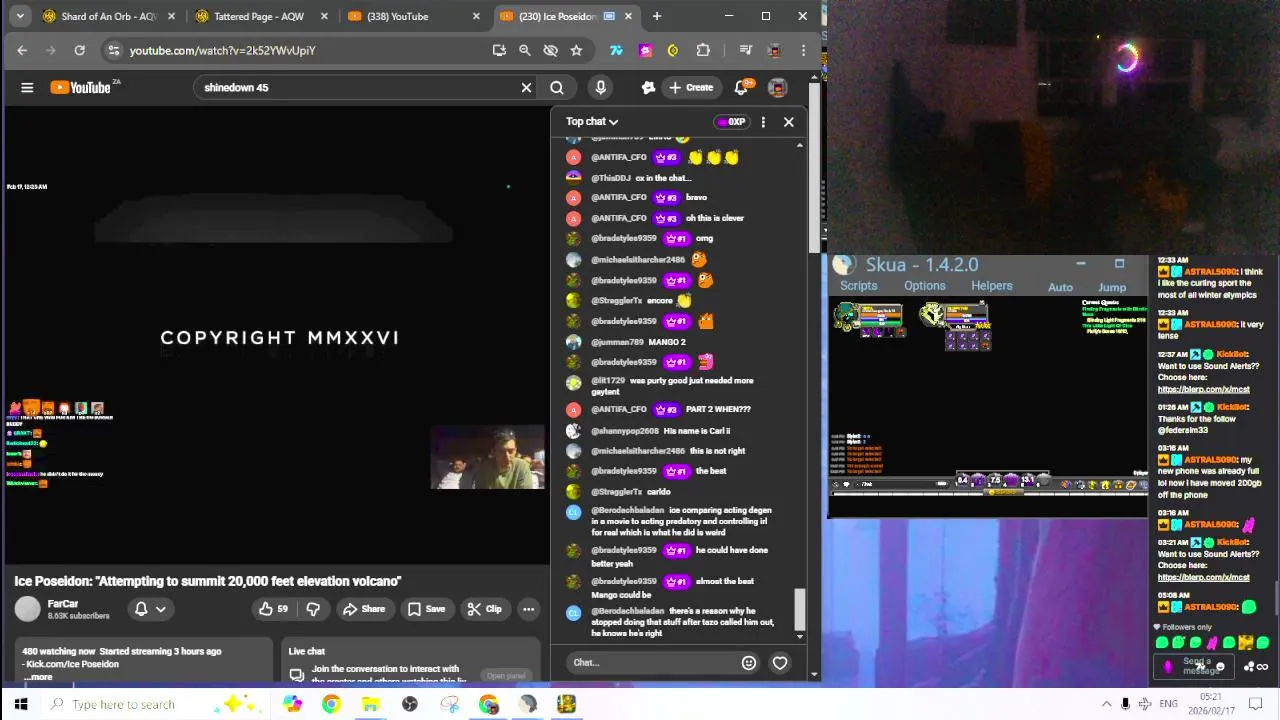Clear the YouTube search box text
The width and height of the screenshot is (1280, 720).
[x=526, y=87]
